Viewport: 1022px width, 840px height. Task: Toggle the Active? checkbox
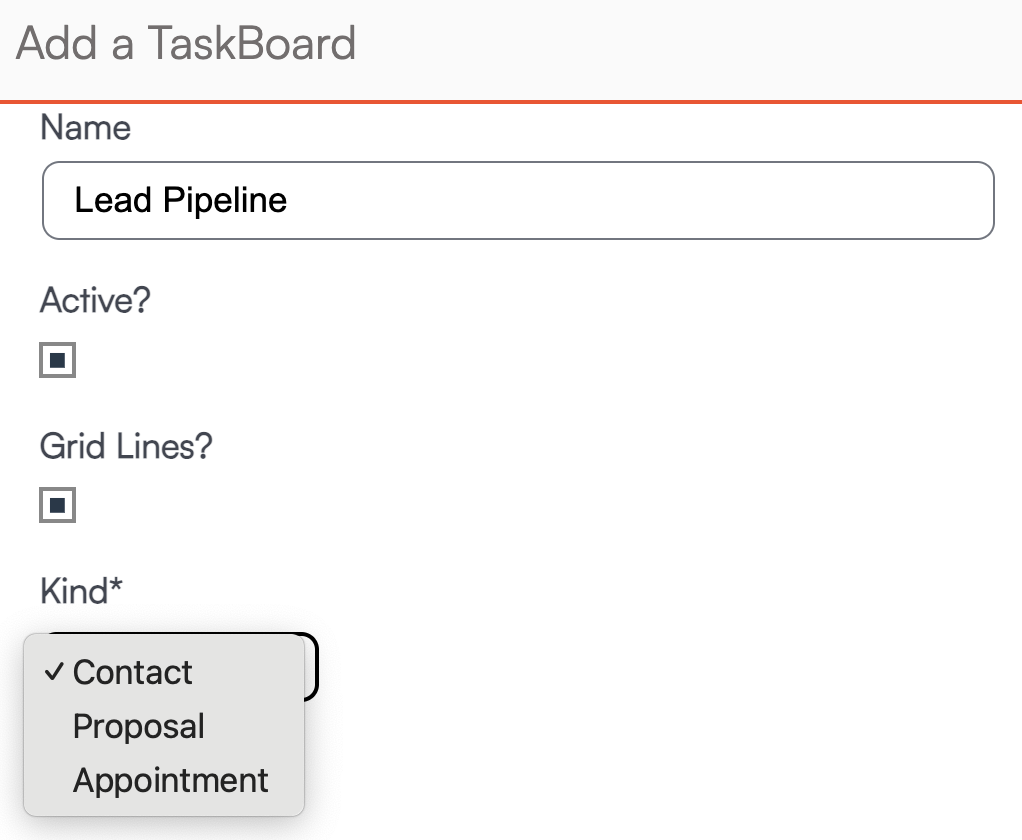57,360
